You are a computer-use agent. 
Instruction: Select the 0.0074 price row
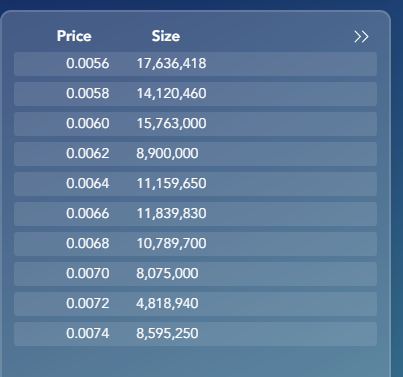195,334
